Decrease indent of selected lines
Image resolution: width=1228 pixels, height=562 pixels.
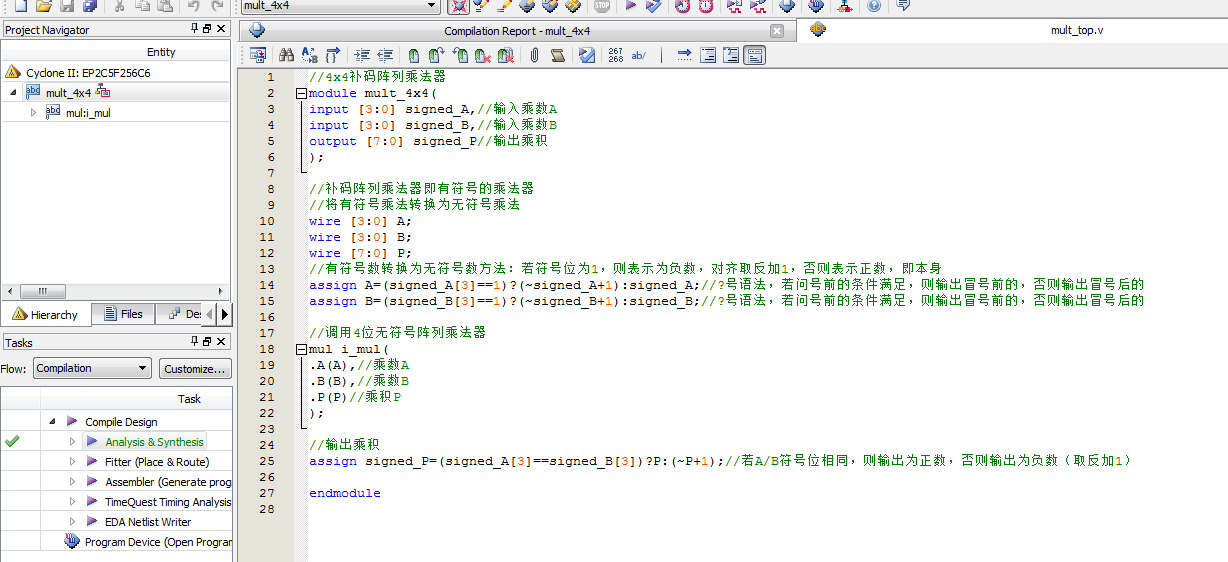(x=384, y=56)
